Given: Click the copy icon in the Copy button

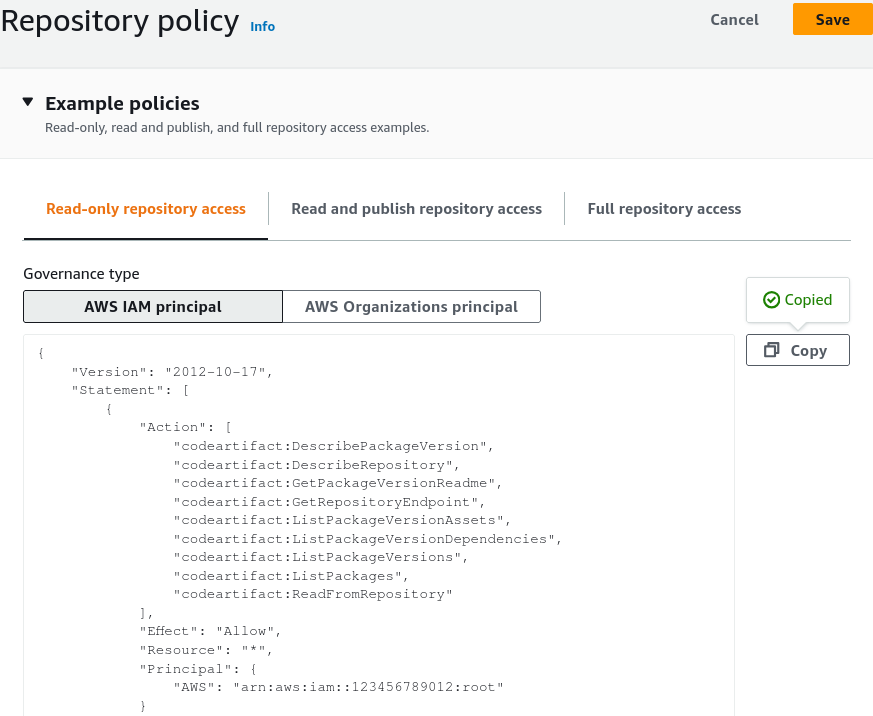Looking at the screenshot, I should point(772,350).
